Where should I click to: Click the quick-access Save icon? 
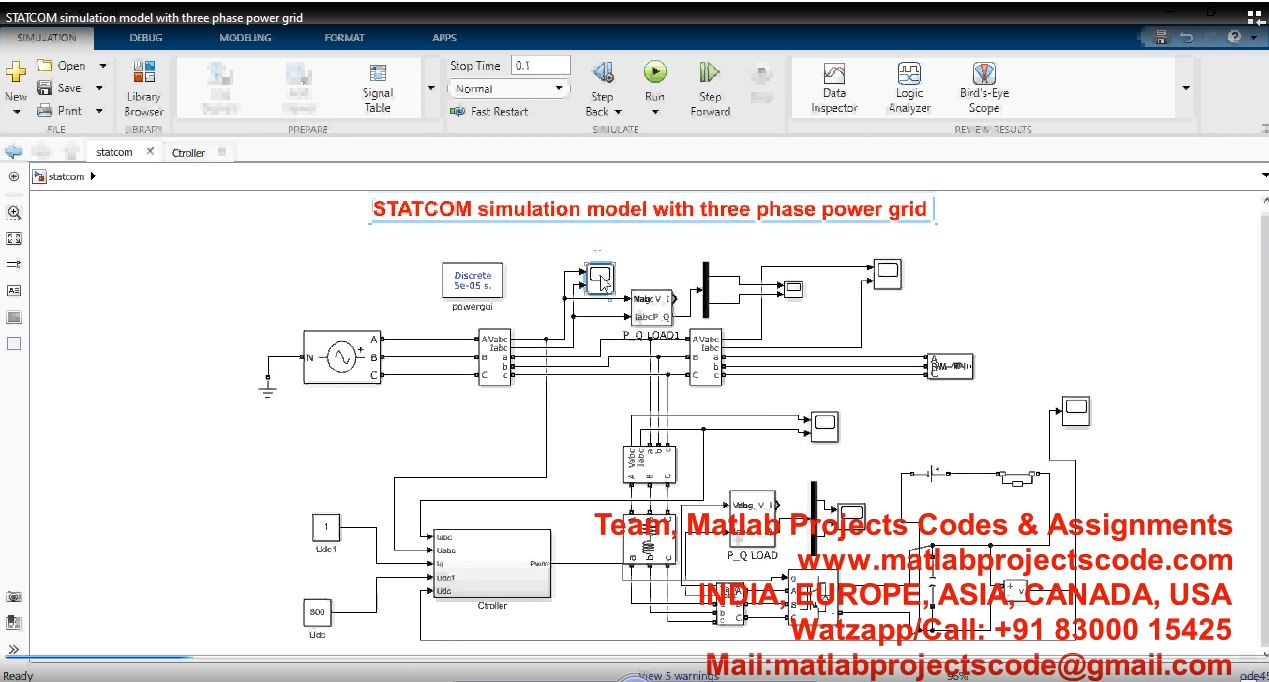pos(1160,37)
